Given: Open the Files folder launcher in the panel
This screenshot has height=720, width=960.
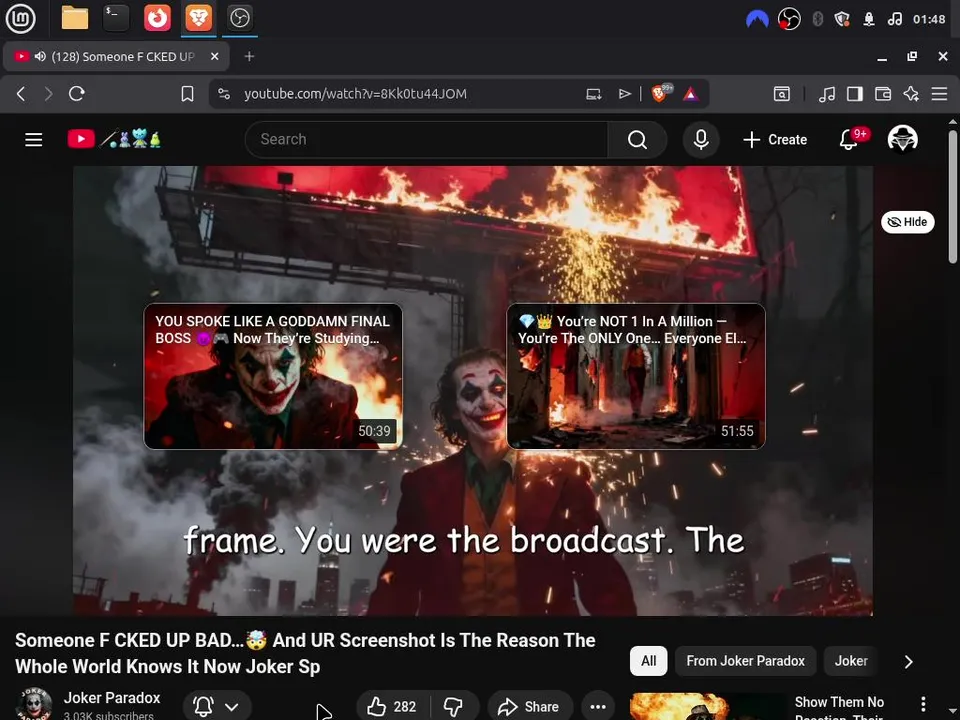Looking at the screenshot, I should [x=75, y=18].
